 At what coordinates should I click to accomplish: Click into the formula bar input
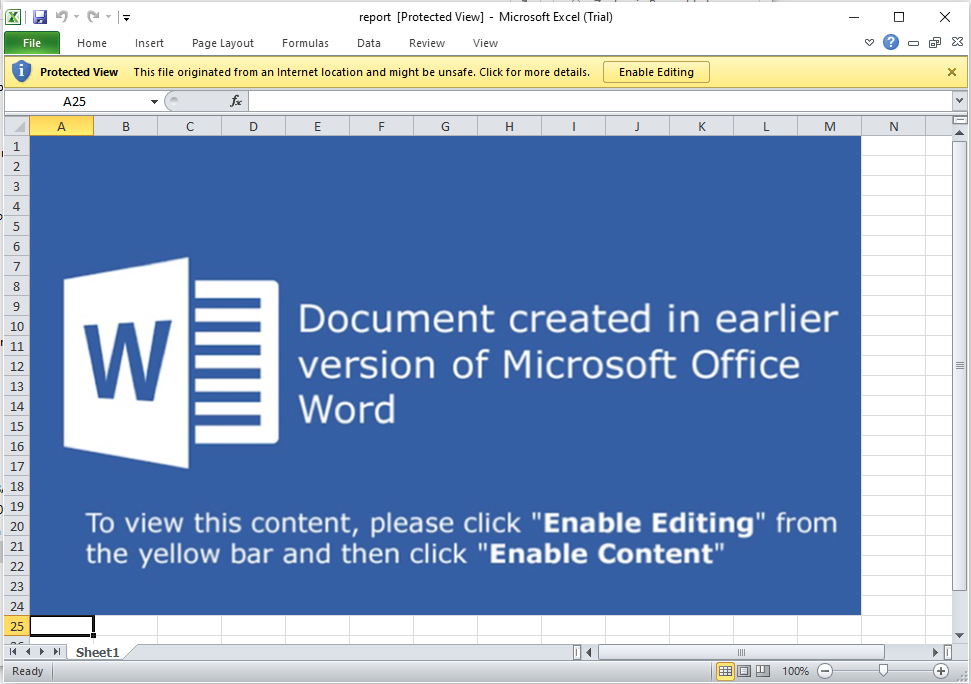(x=601, y=102)
